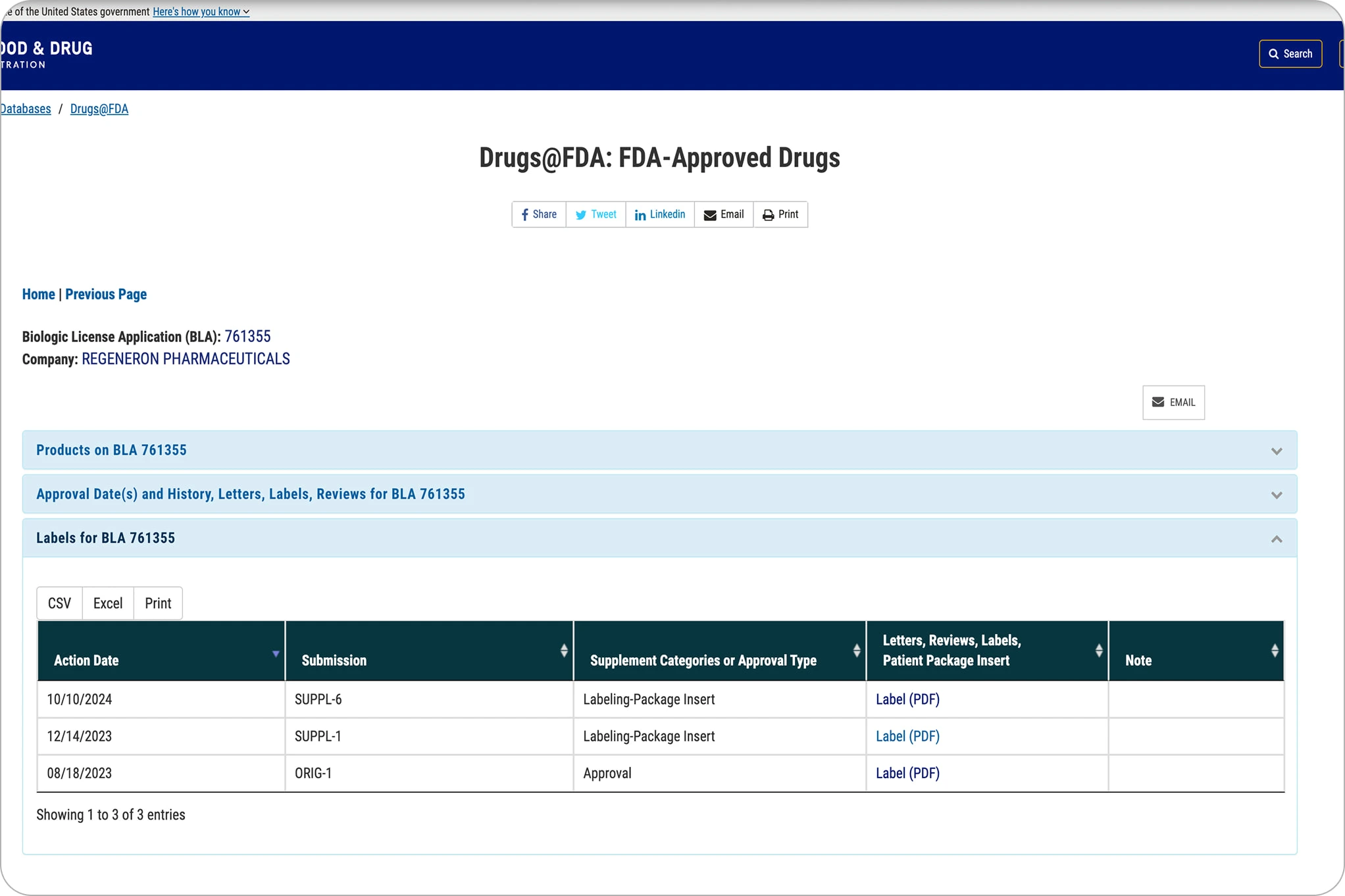The height and width of the screenshot is (896, 1345).
Task: Go to Previous Page link
Action: click(106, 294)
